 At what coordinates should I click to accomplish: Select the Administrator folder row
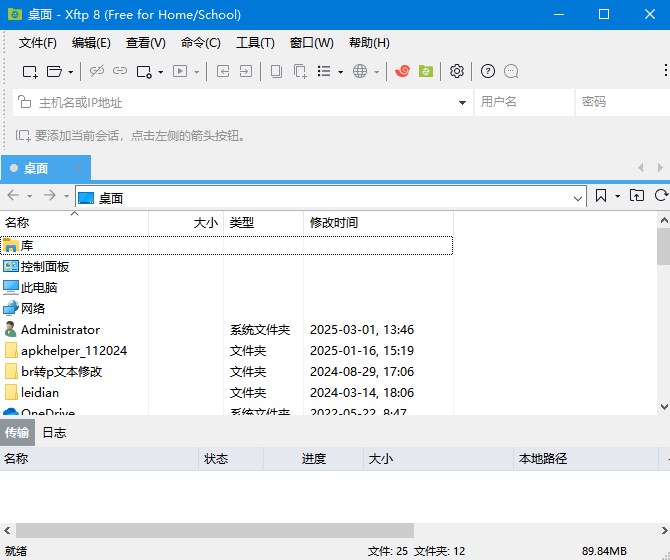coord(226,330)
